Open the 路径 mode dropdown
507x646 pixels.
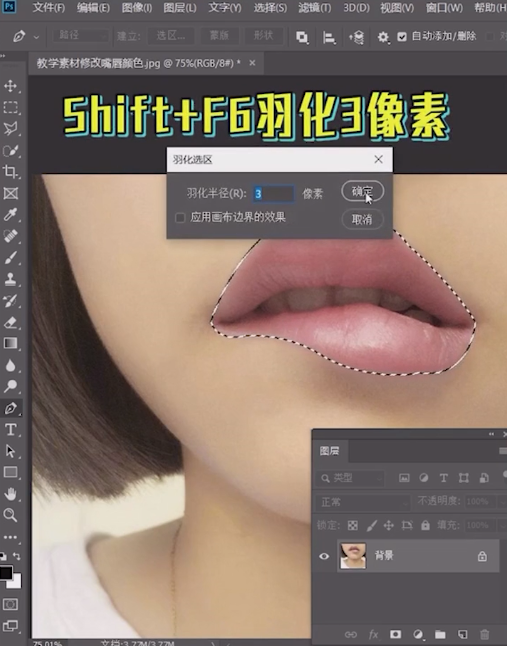coord(81,35)
